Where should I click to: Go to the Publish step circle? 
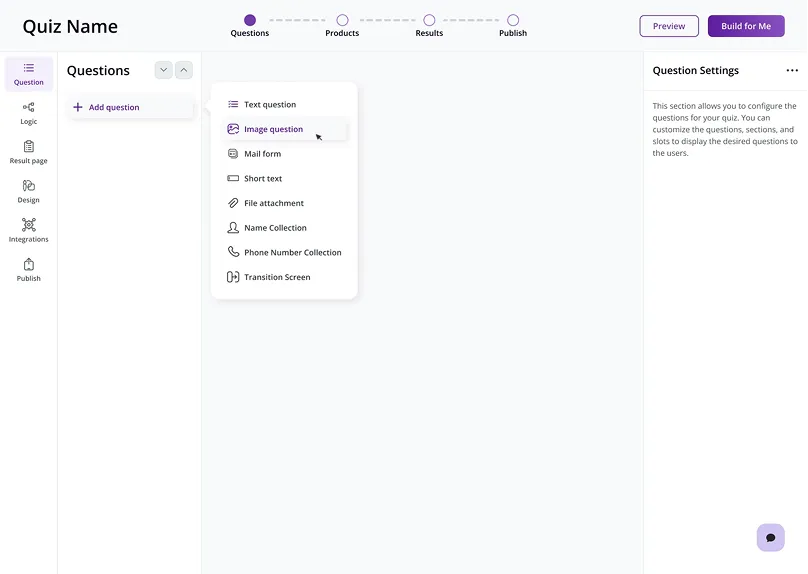point(513,20)
